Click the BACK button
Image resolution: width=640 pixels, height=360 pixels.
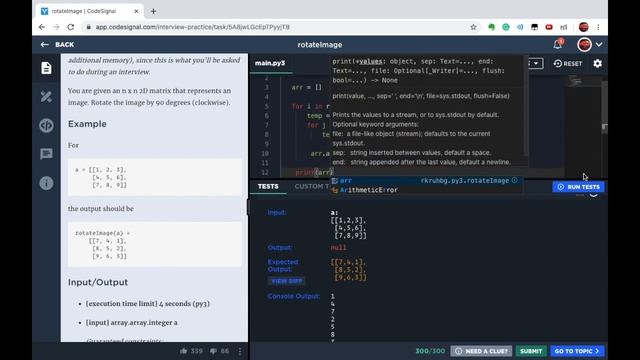pos(58,44)
